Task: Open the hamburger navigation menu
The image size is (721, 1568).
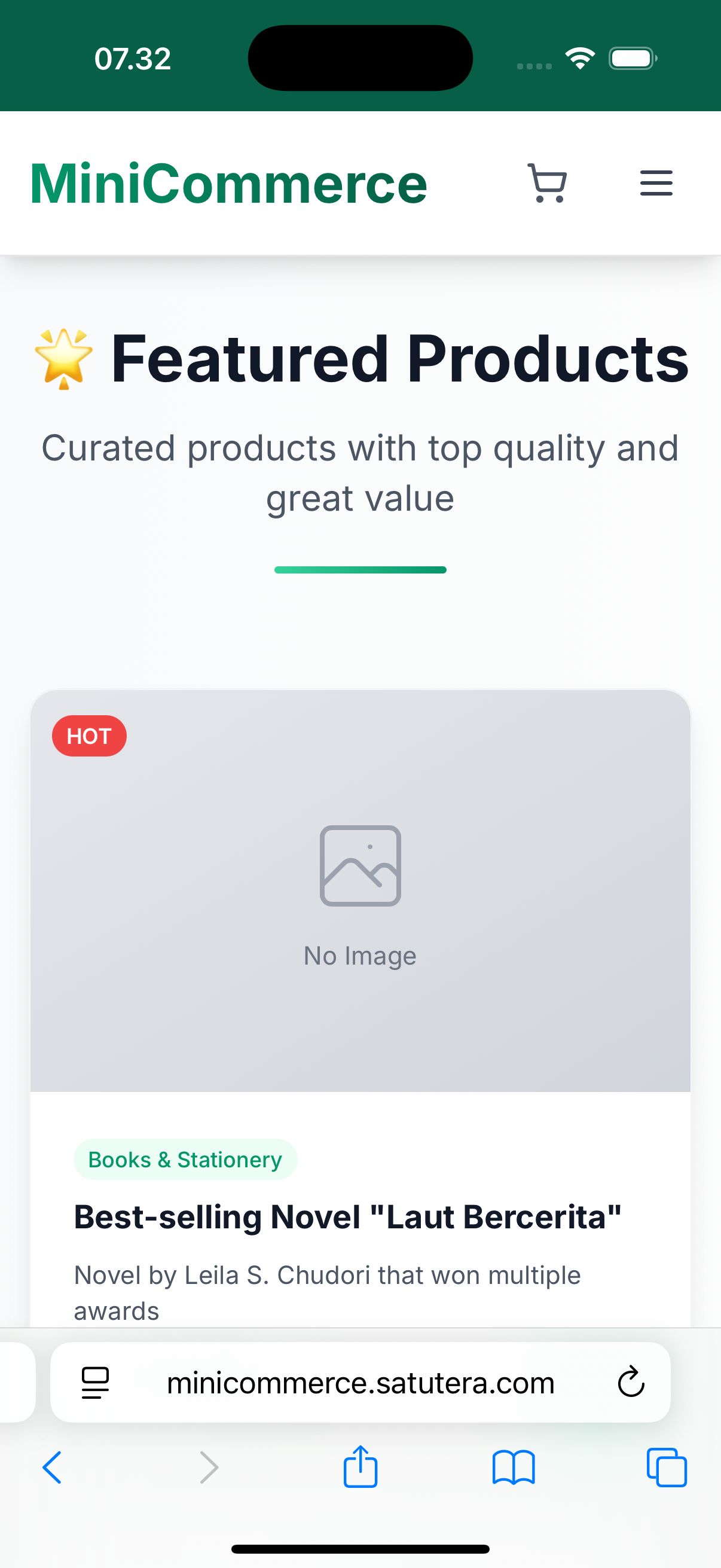Action: click(656, 182)
